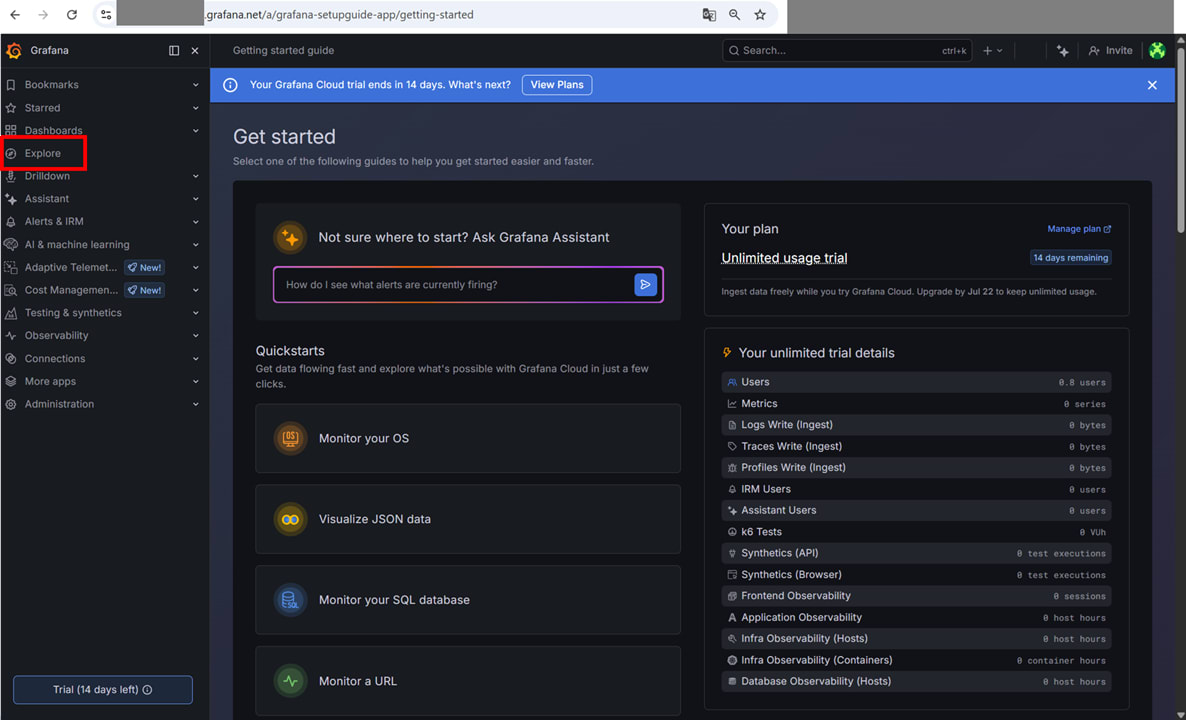
Task: Click the 14 days remaining badge
Action: 1070,258
